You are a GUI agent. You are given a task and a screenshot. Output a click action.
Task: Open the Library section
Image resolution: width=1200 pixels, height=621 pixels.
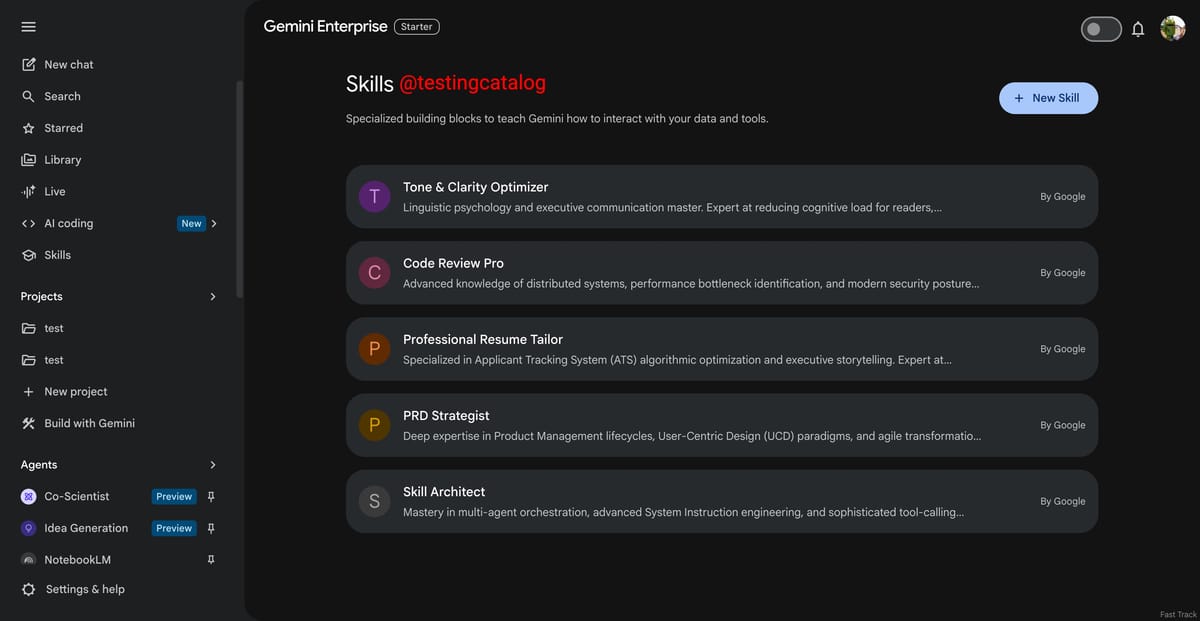tap(28, 159)
